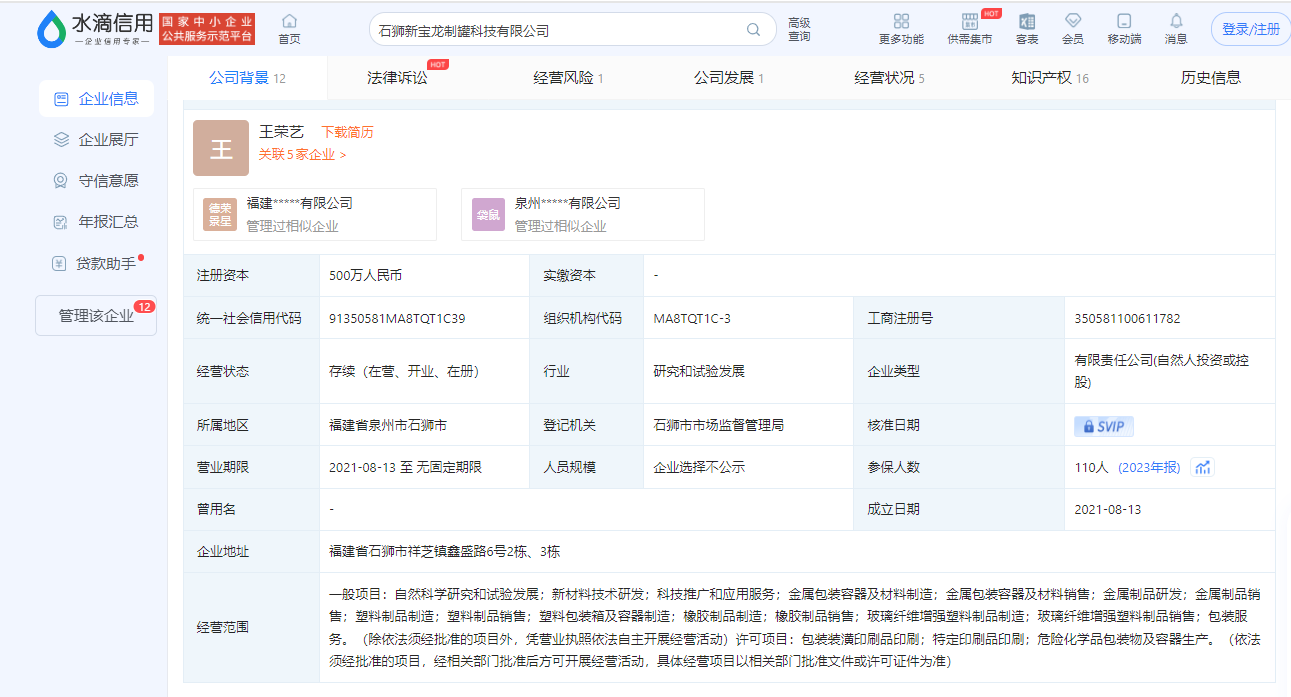Screen dimensions: 1291x697
Task: Select 企业展厅 in the sidebar
Action: tap(96, 140)
